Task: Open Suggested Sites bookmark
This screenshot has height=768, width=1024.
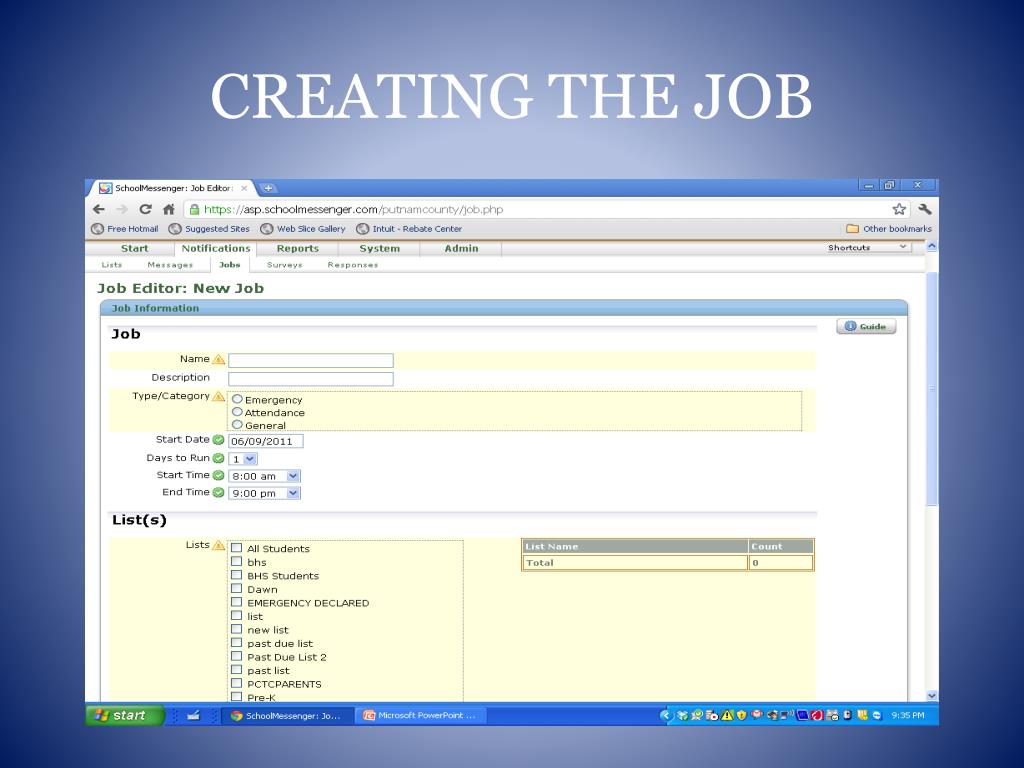Action: click(x=209, y=229)
